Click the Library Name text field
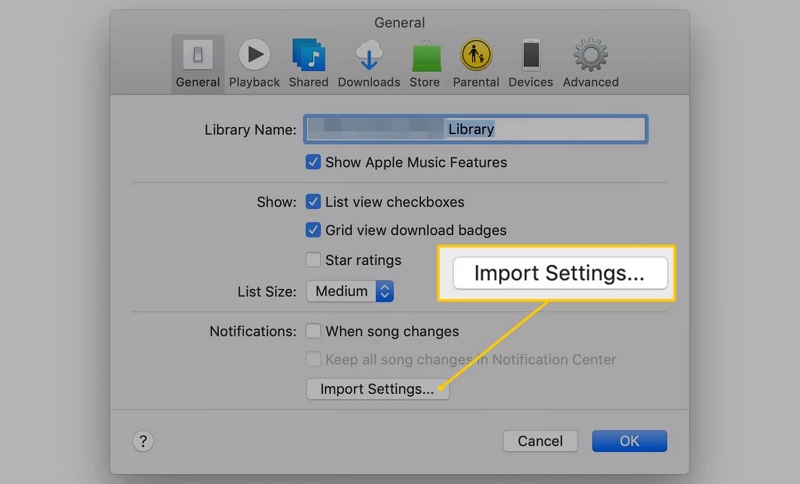Screen dimensions: 800x484 [x=476, y=129]
